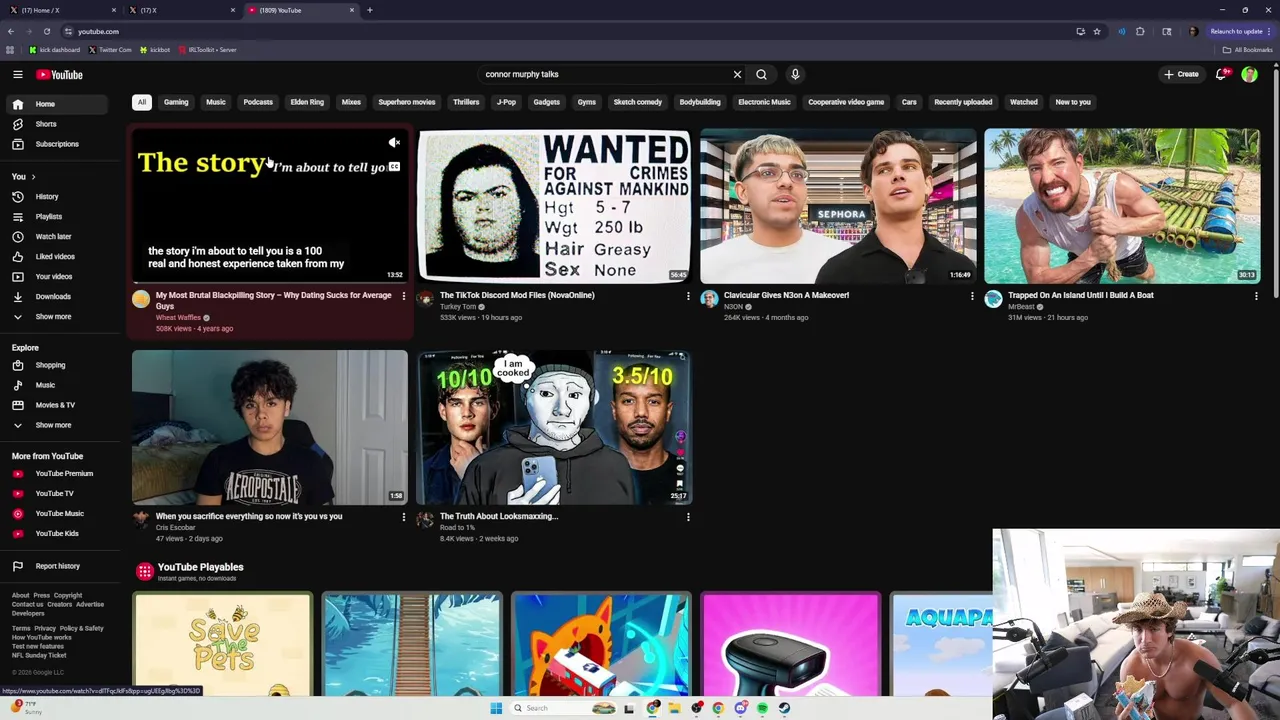Image resolution: width=1280 pixels, height=720 pixels.
Task: Open the Truth About Looksmaxxing thumbnail
Action: [554, 427]
